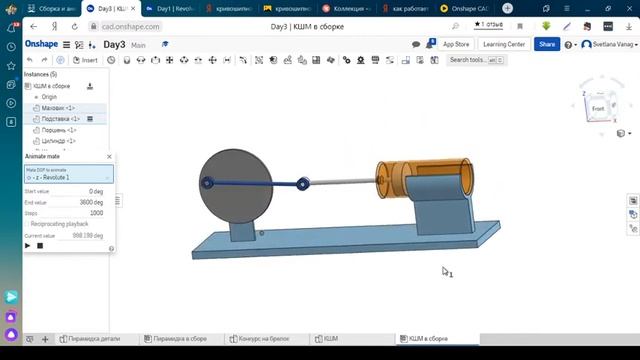Open the favorites star in browser sidebar
This screenshot has width=640, height=360.
coord(11,66)
